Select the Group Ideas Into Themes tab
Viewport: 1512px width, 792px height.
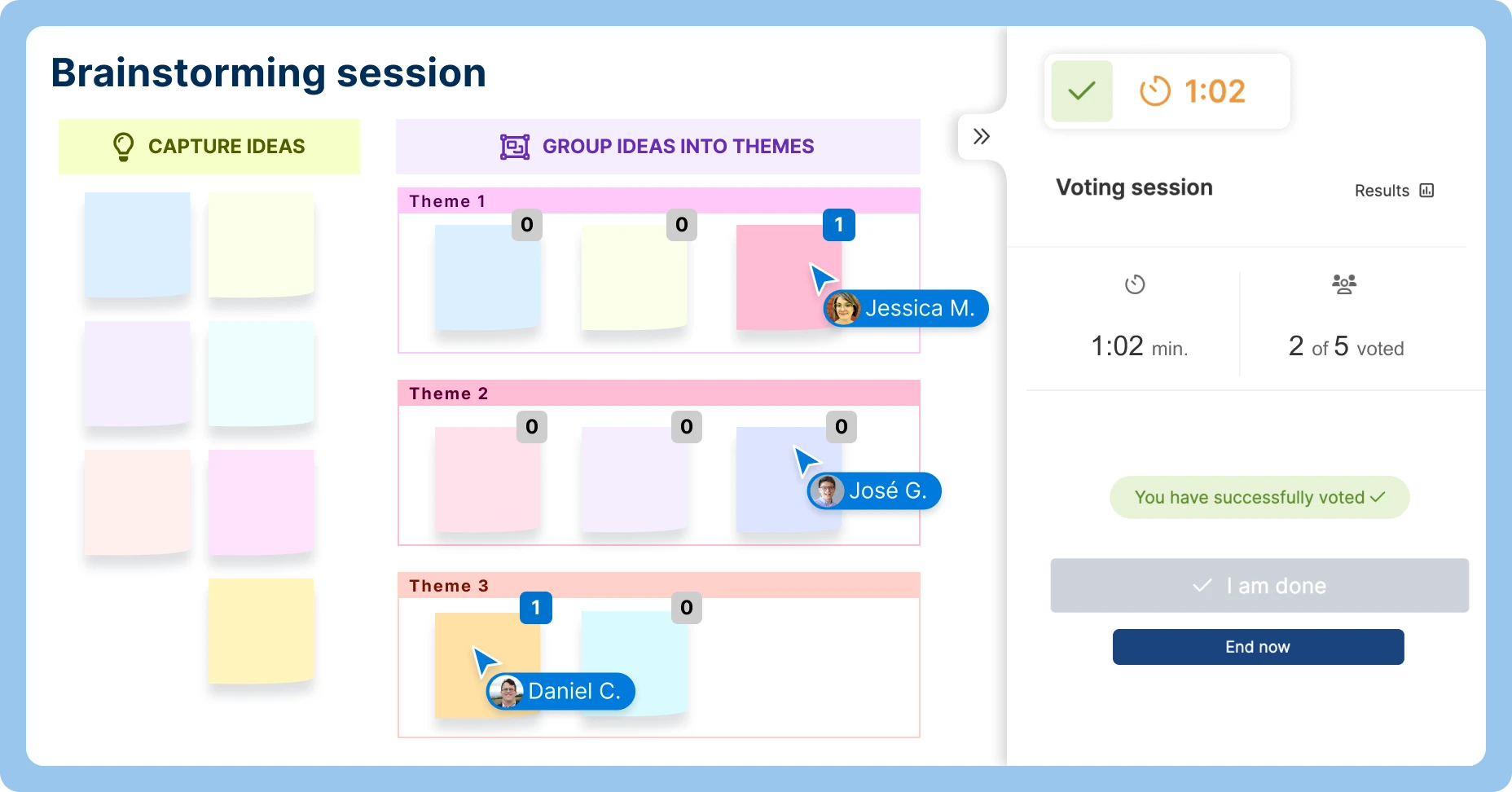click(x=657, y=147)
